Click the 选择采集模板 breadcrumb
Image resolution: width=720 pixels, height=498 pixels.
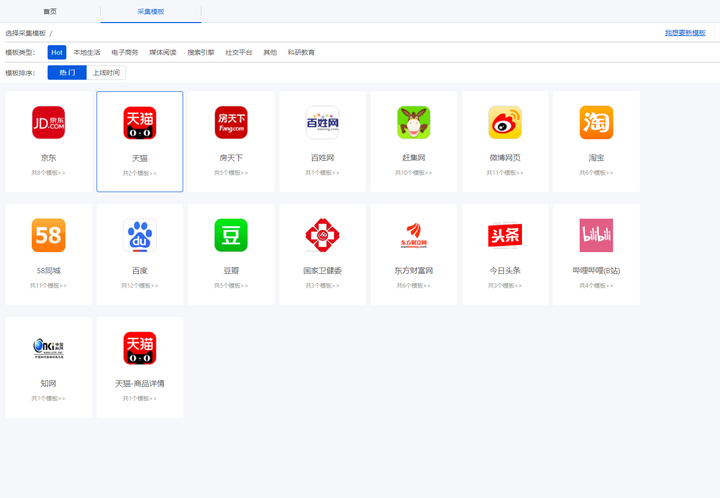pos(26,33)
